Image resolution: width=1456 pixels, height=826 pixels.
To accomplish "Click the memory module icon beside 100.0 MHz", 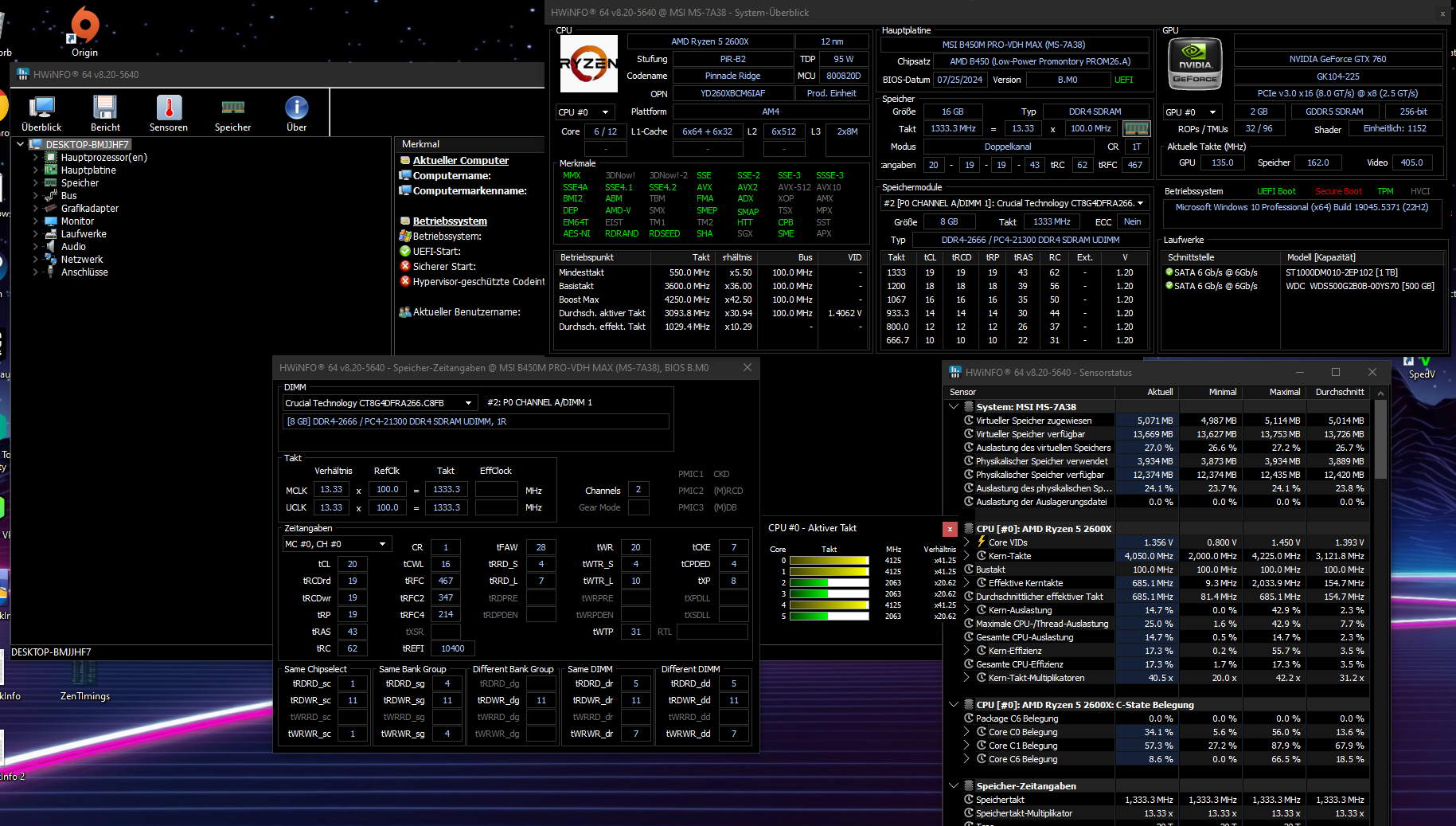I will tap(1136, 128).
